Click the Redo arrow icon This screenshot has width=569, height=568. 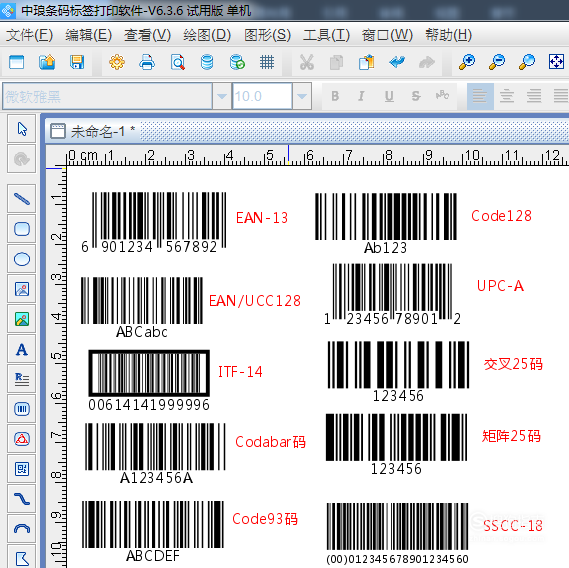[x=427, y=62]
